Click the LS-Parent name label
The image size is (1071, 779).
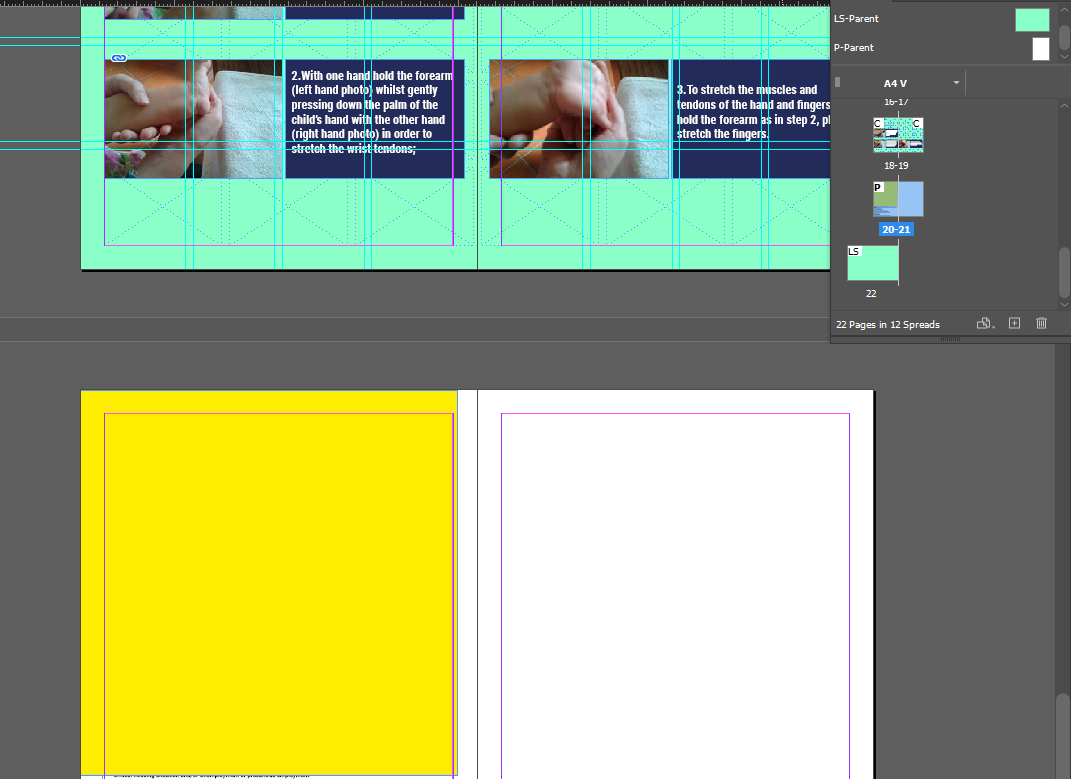click(x=856, y=18)
